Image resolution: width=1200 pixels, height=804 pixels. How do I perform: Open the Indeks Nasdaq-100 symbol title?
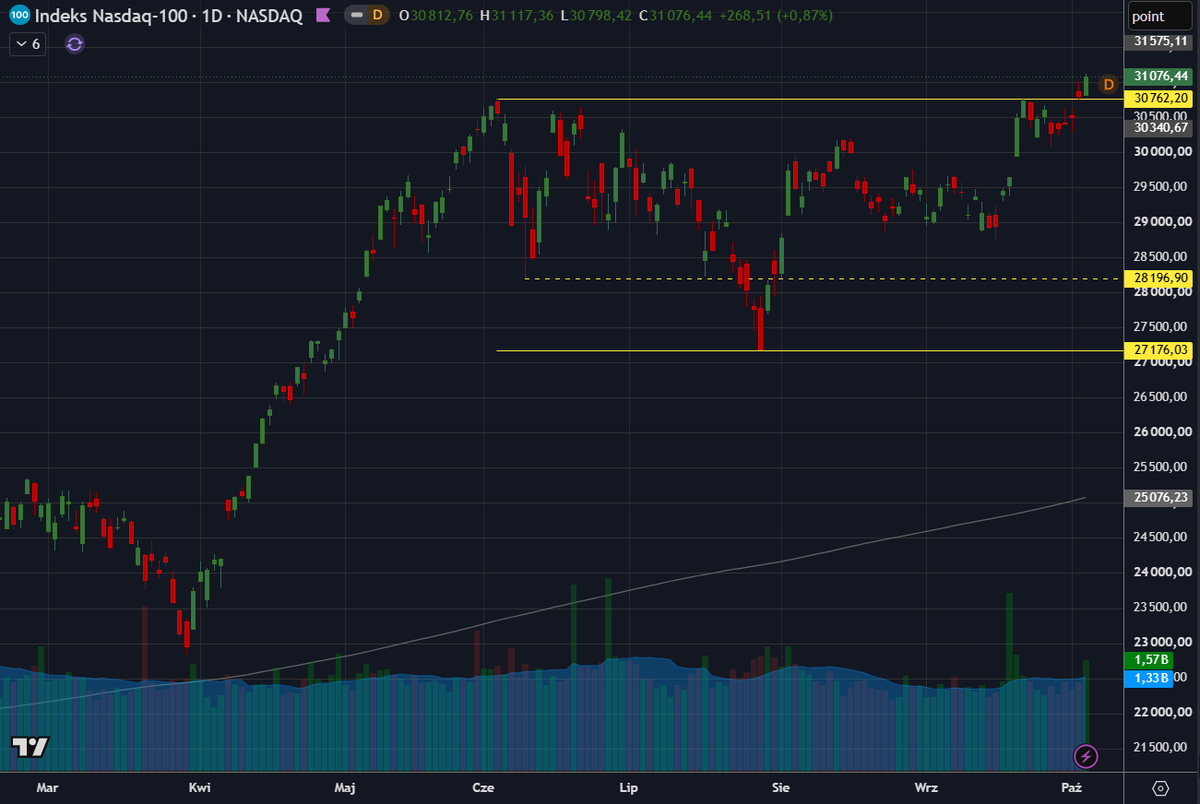[169, 16]
